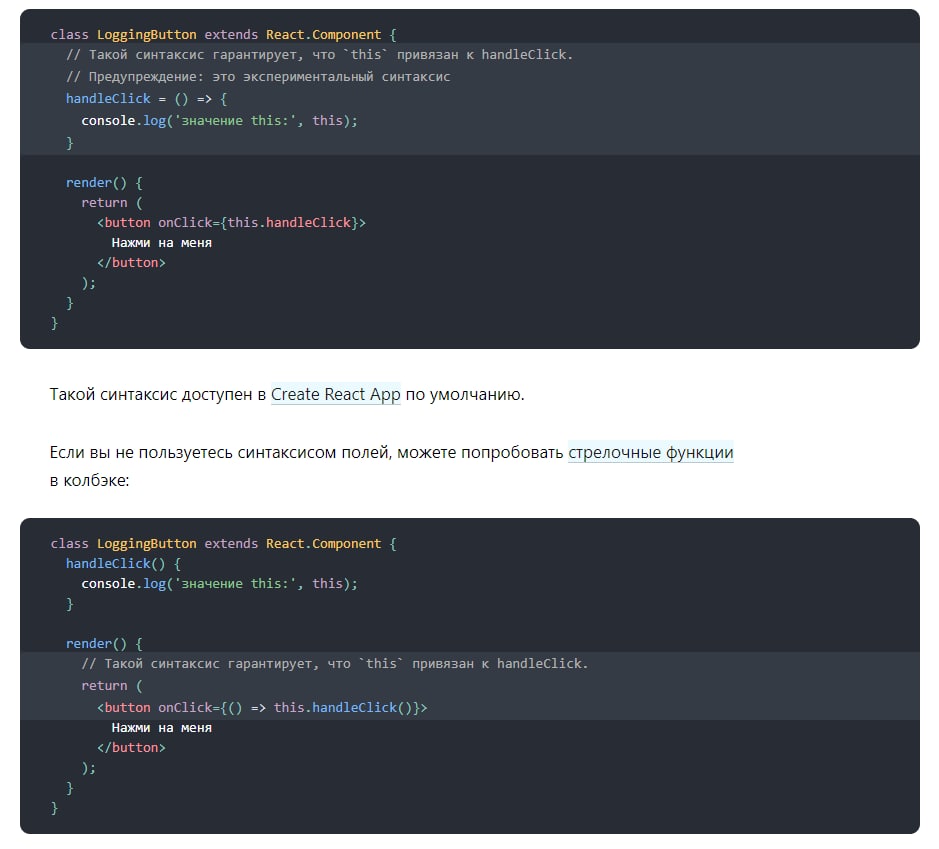Viewport: 939px width, 849px height.
Task: Click the words в колбэке:
Action: tap(89, 481)
